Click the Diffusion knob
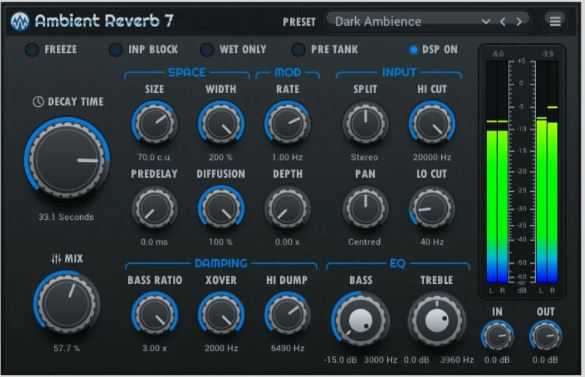 pos(221,208)
